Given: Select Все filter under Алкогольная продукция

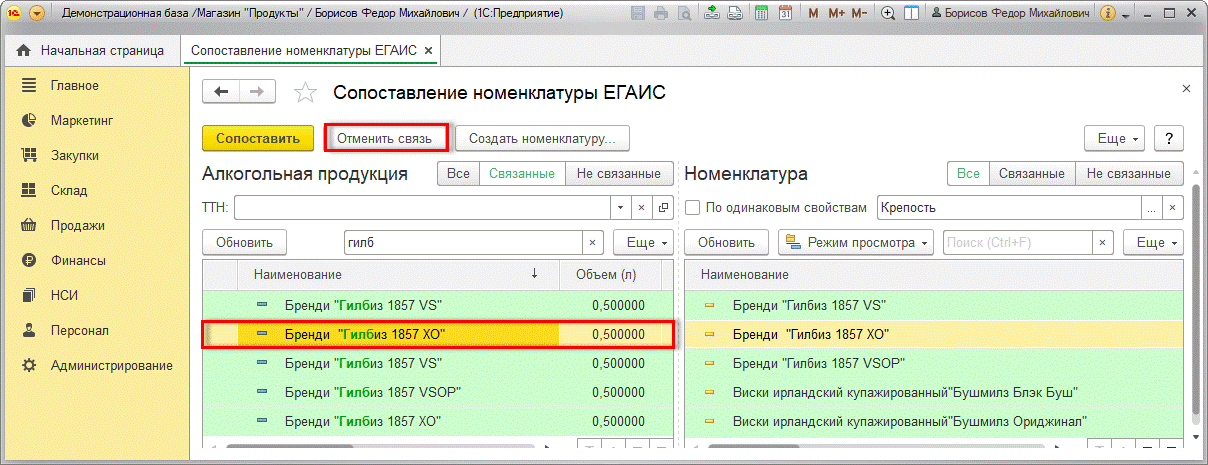Looking at the screenshot, I should 458,173.
